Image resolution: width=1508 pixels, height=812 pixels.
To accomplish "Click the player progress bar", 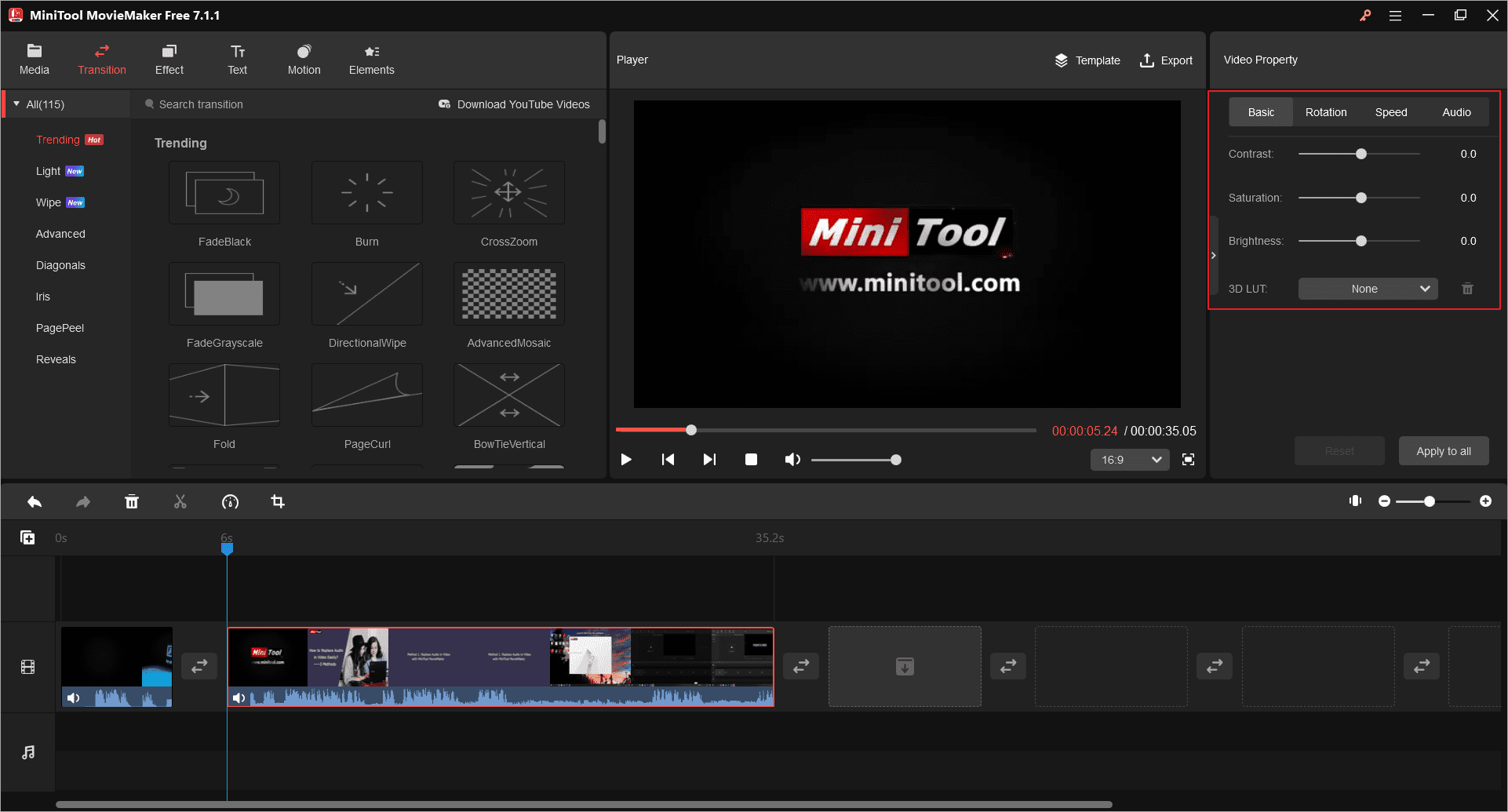I will pos(826,430).
